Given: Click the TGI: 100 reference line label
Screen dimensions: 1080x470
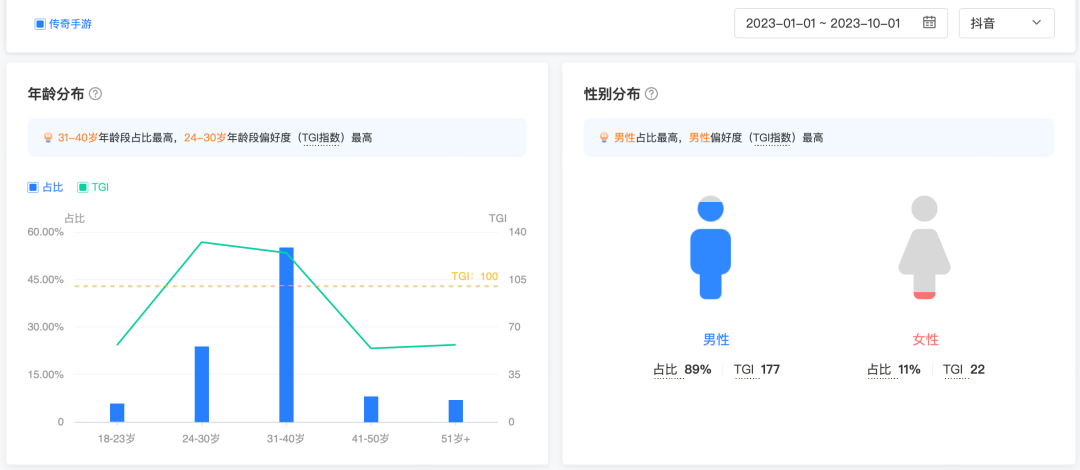Looking at the screenshot, I should (474, 276).
